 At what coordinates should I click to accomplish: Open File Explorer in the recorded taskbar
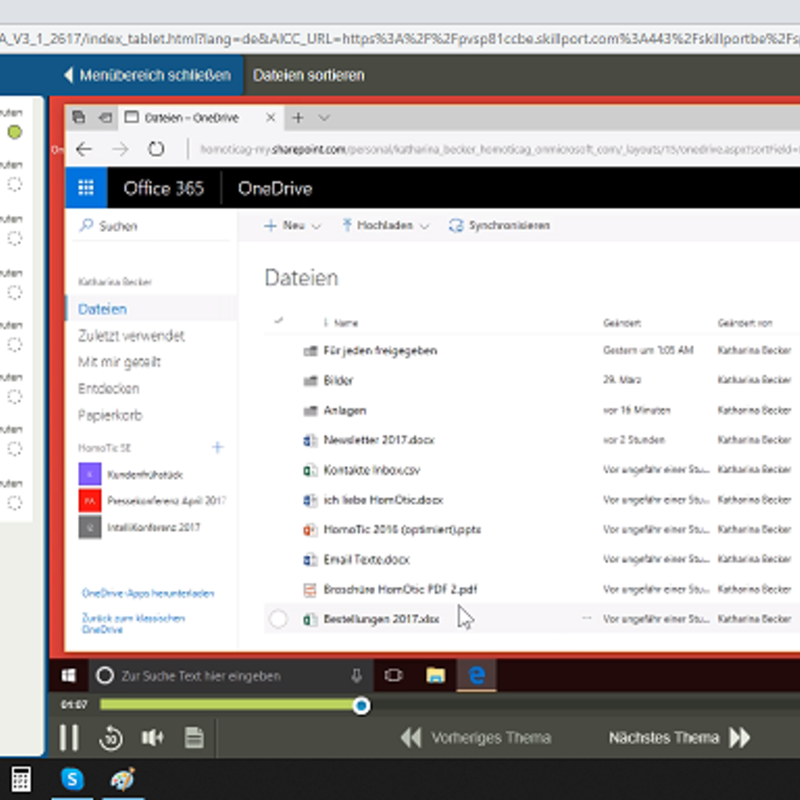(435, 676)
